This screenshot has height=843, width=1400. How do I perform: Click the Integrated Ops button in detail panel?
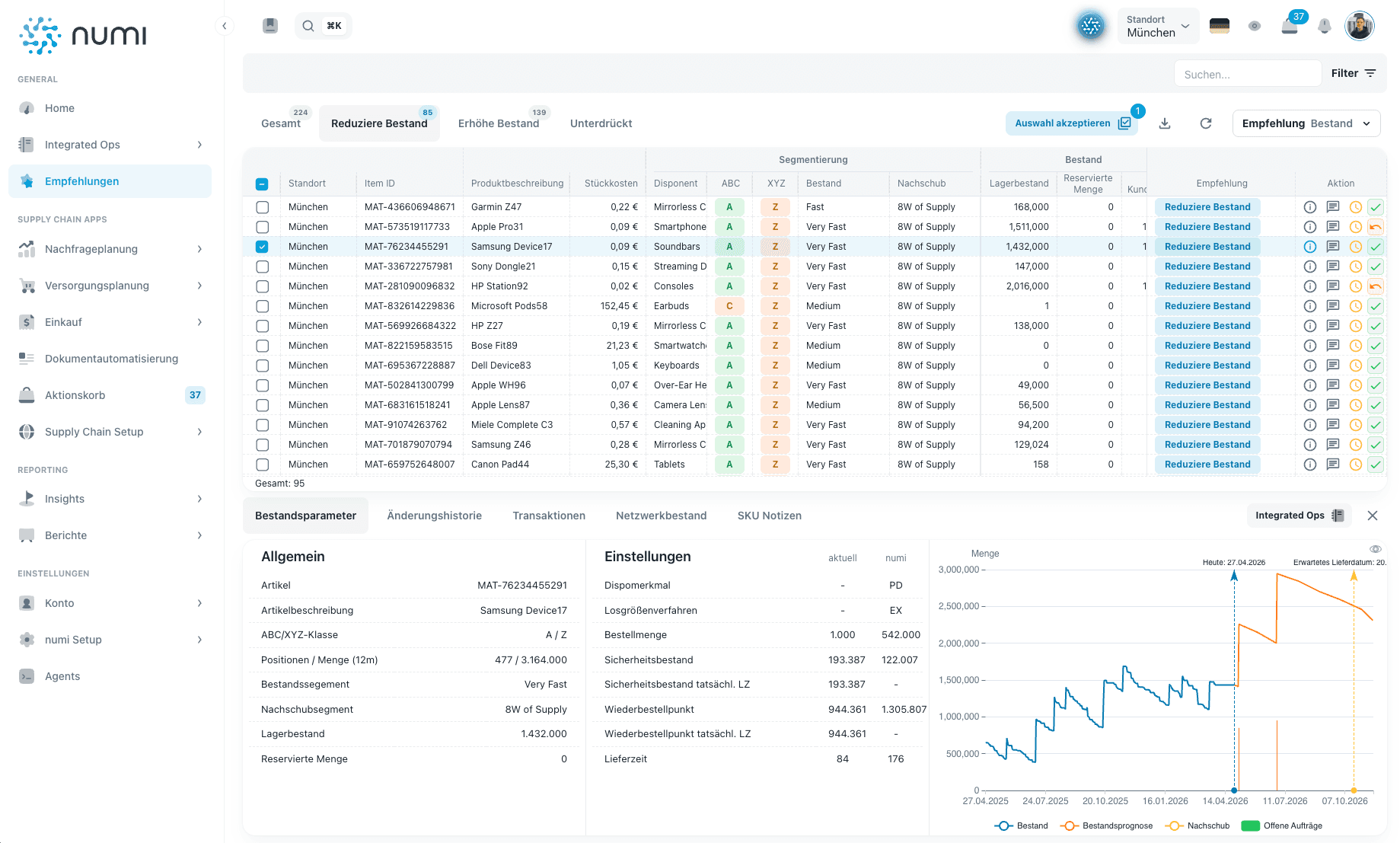[1299, 516]
